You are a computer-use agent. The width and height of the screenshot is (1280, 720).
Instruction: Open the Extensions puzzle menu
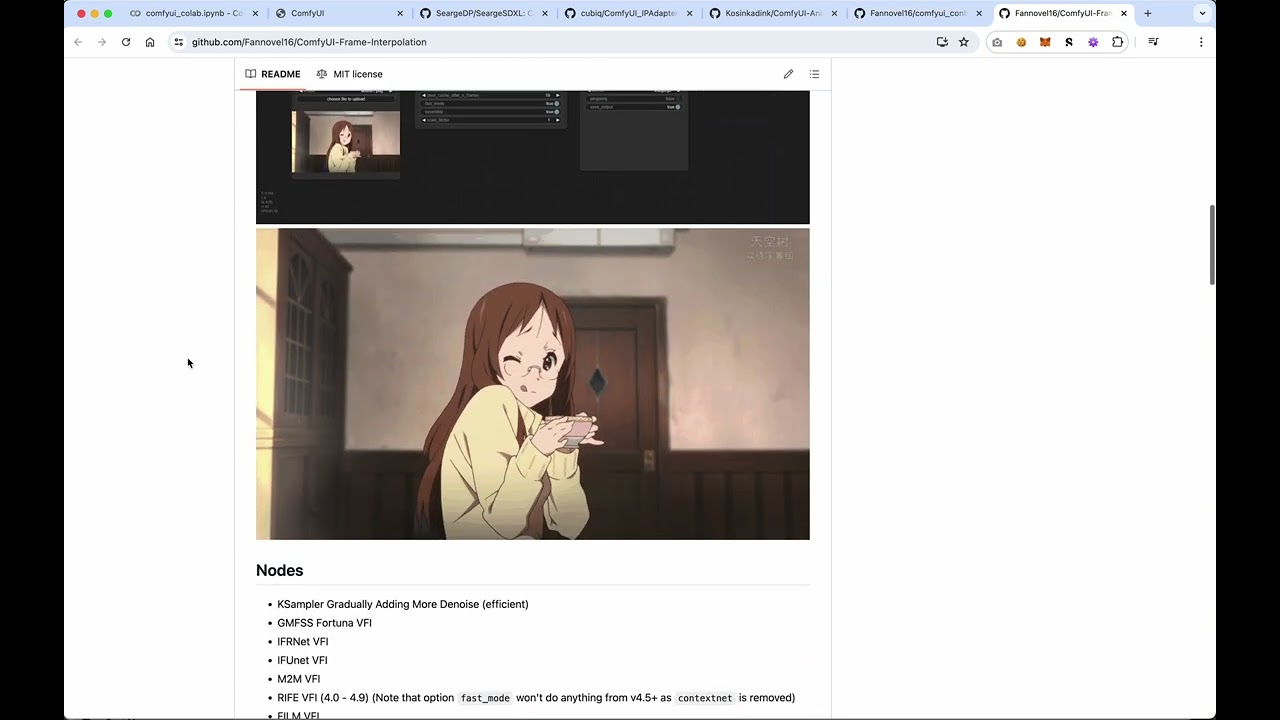(1117, 42)
